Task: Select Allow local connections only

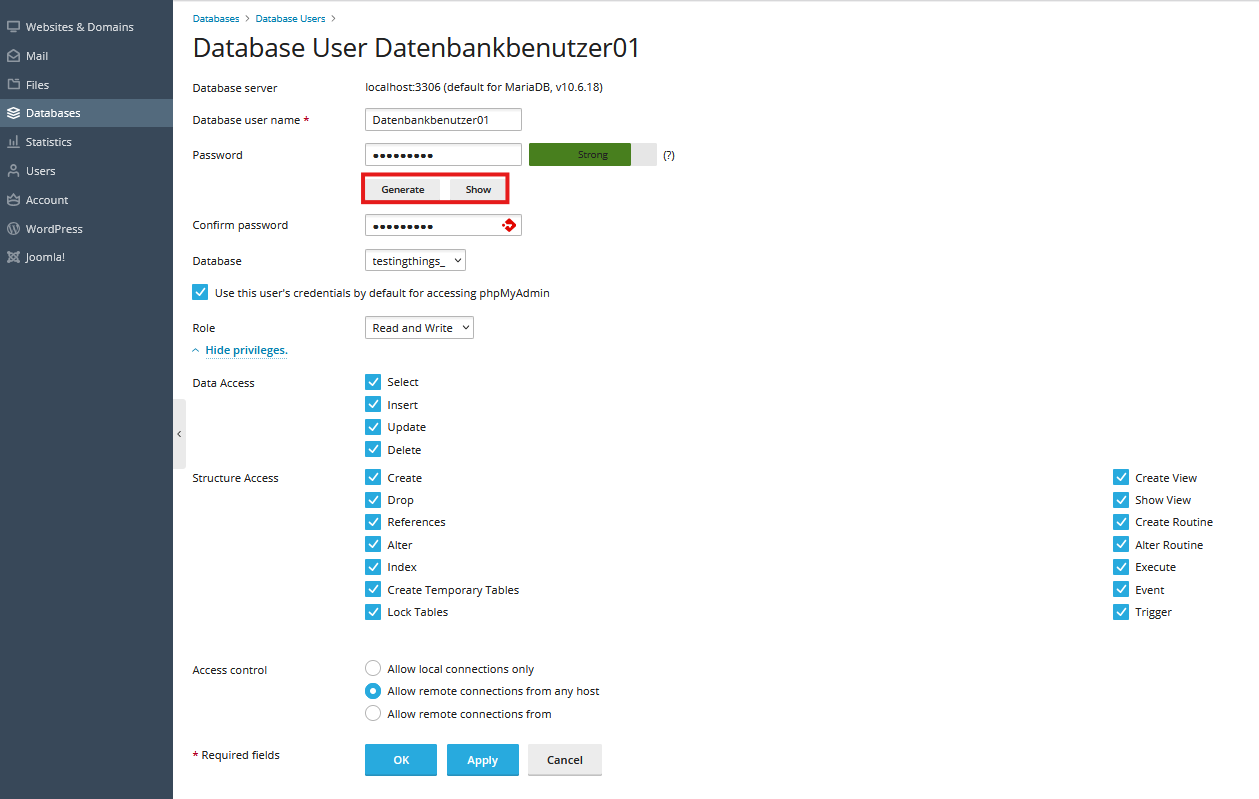Action: [x=373, y=669]
